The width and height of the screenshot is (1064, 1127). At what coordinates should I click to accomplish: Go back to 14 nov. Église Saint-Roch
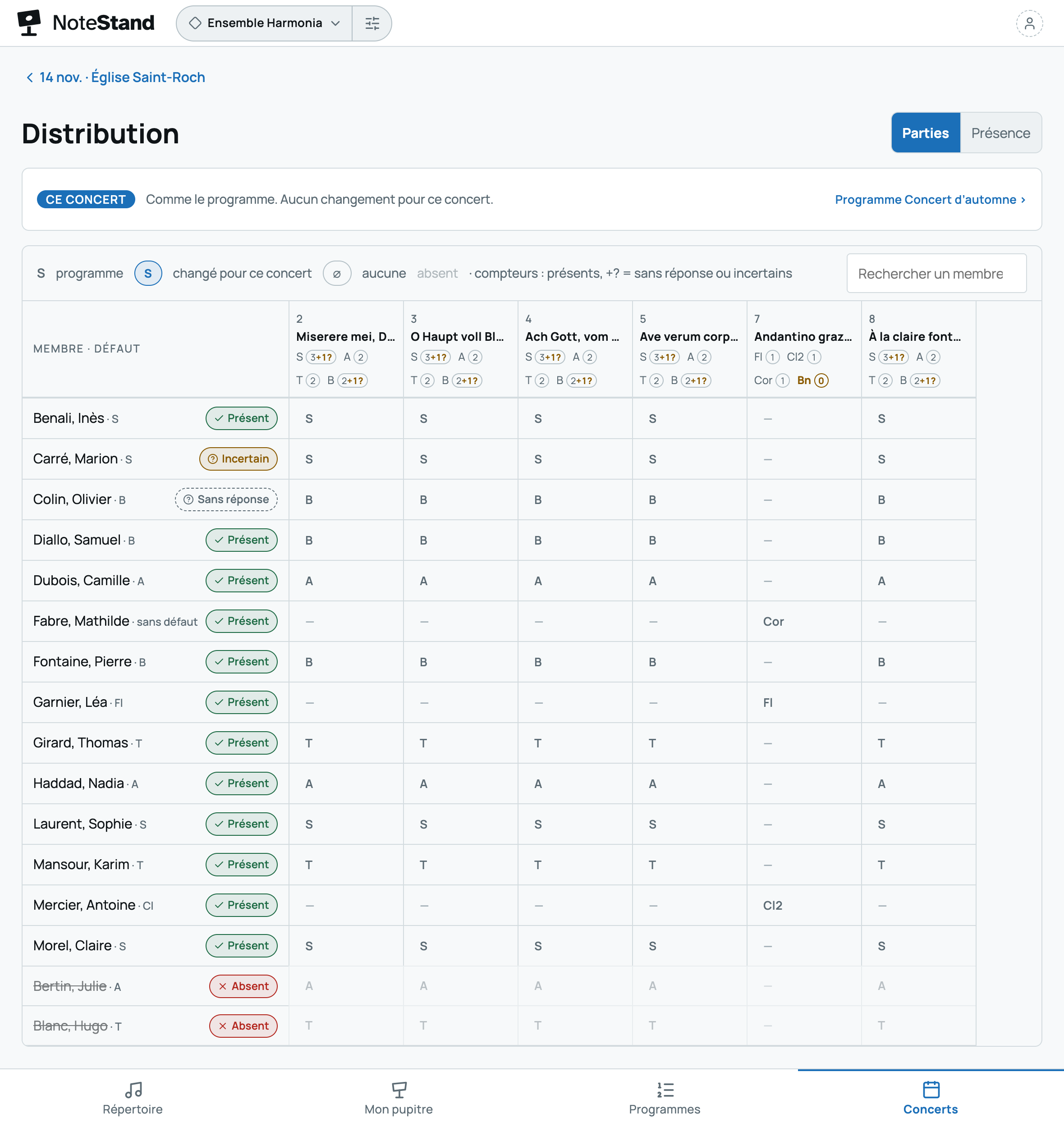(x=116, y=77)
